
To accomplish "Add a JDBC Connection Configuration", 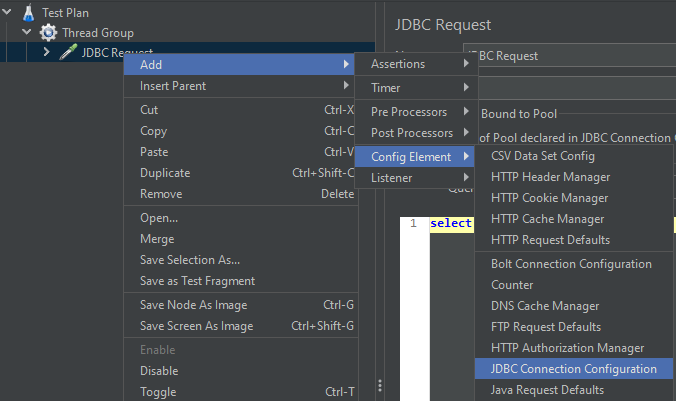I will point(574,369).
